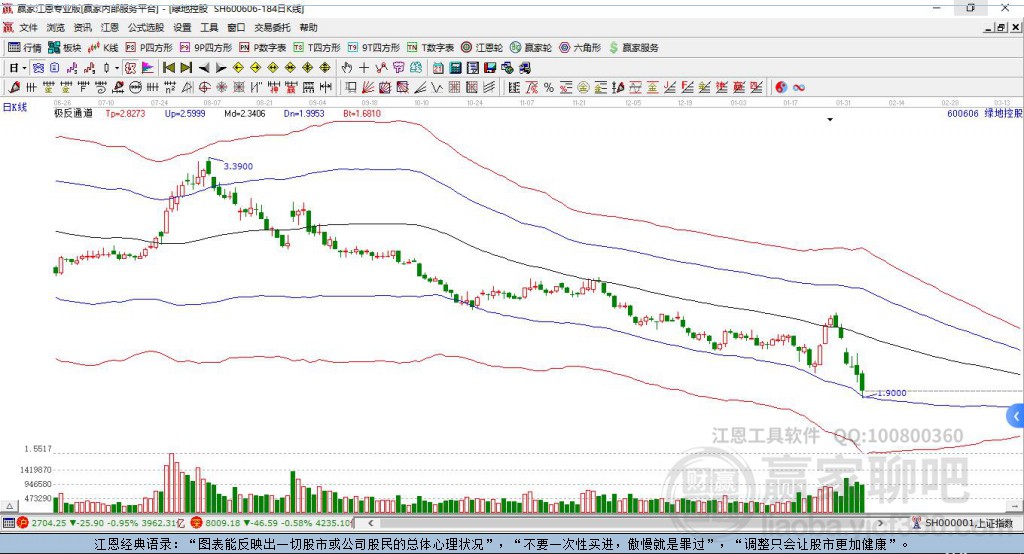Switch to the K线 chart view

click(103, 48)
